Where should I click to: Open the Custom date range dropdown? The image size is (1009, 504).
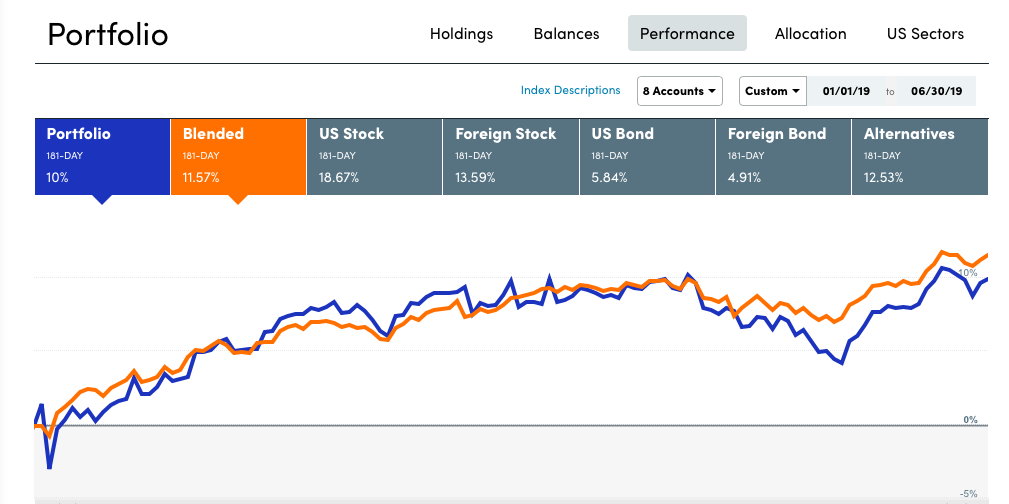(773, 91)
